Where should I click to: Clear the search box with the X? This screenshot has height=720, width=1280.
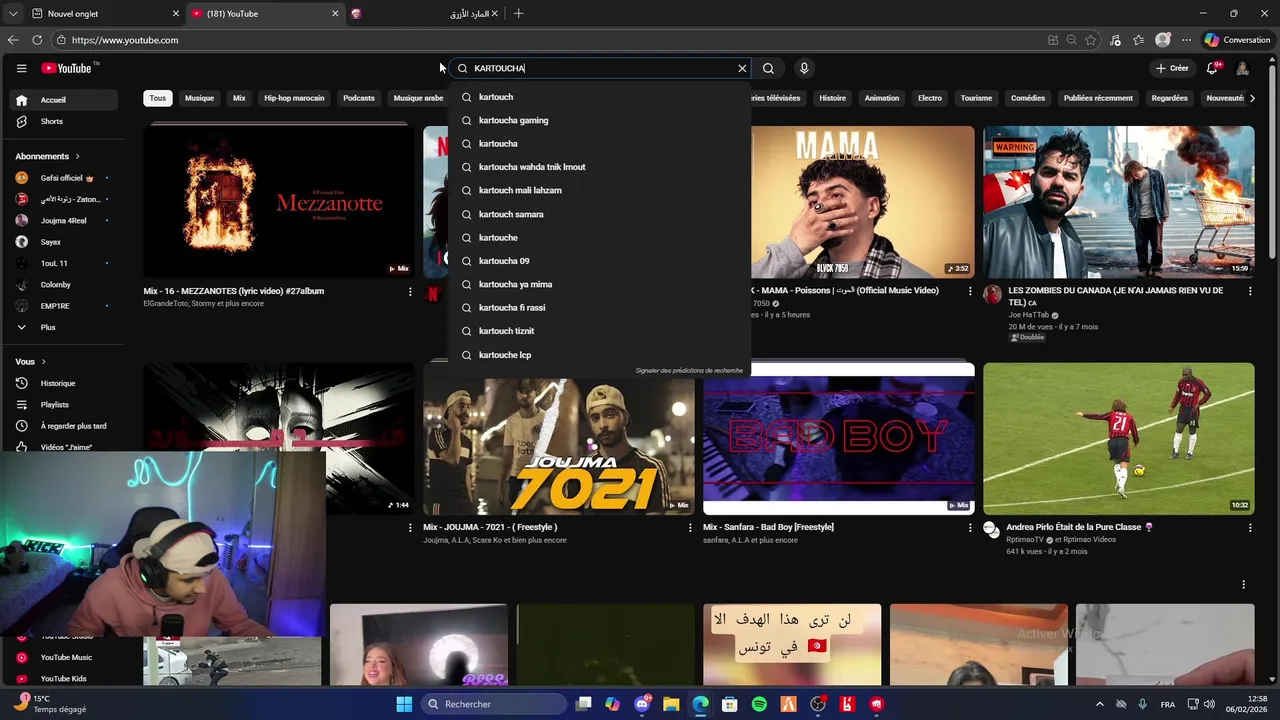click(x=742, y=68)
